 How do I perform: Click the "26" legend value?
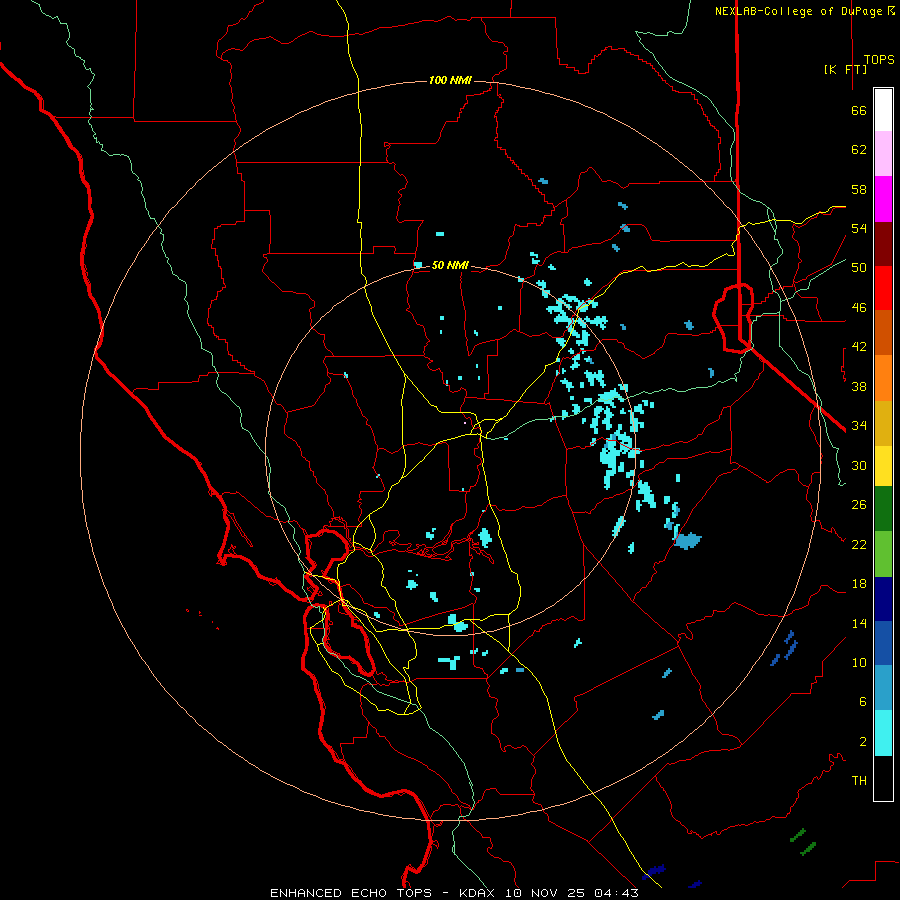(x=859, y=505)
